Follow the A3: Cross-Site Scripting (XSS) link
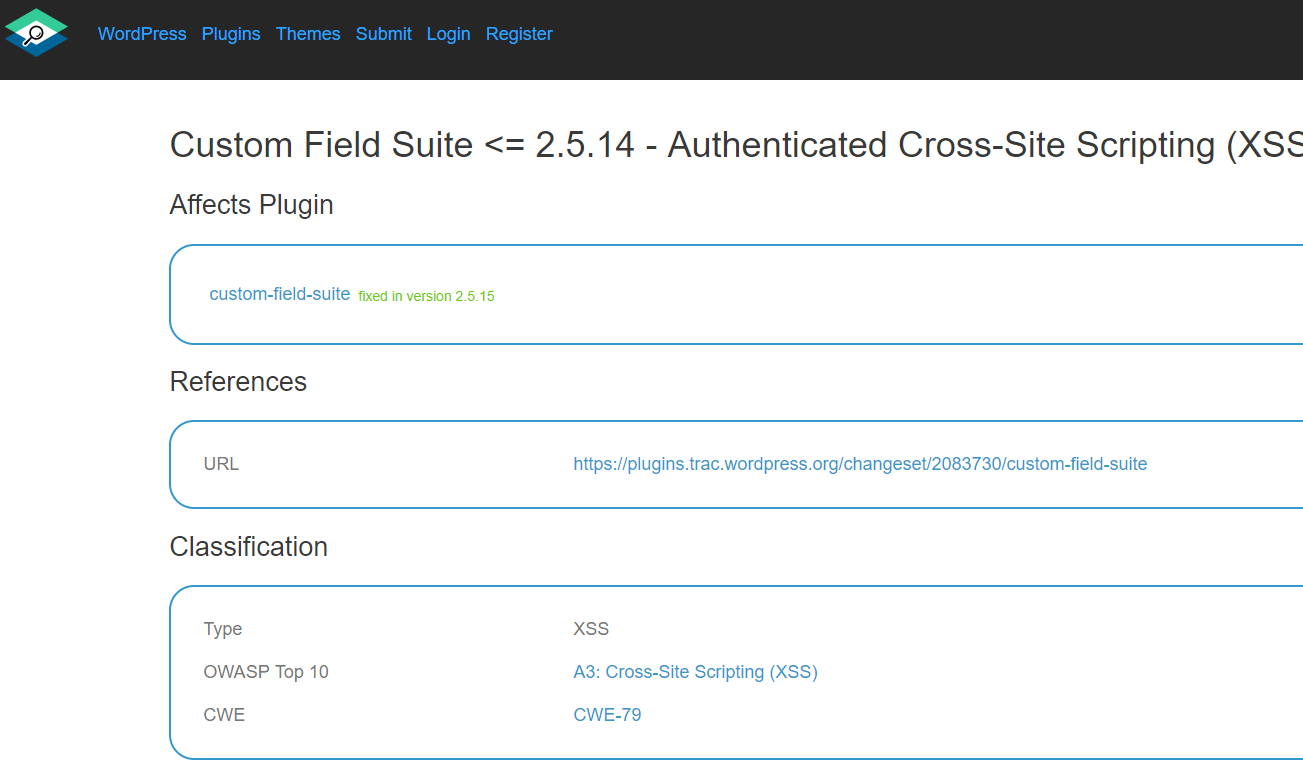This screenshot has width=1303, height=774. (x=695, y=672)
